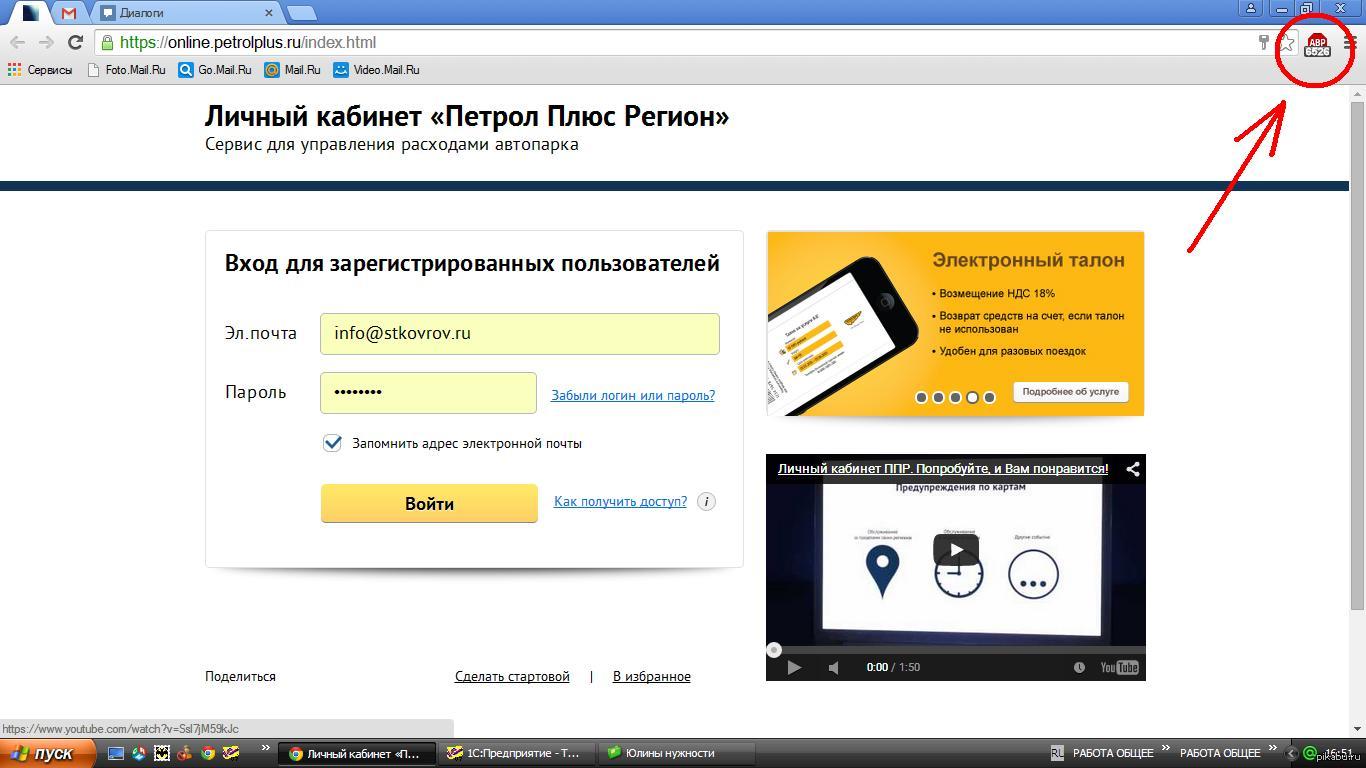Viewport: 1366px width, 768px height.
Task: Open video title Личный кабинет ППР link
Action: tap(943, 468)
